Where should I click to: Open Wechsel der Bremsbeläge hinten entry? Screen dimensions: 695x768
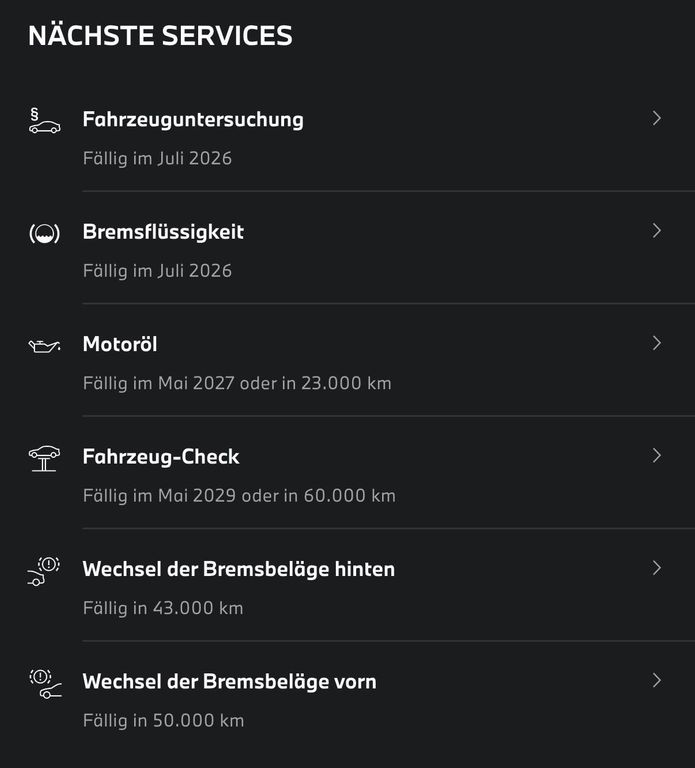(238, 569)
